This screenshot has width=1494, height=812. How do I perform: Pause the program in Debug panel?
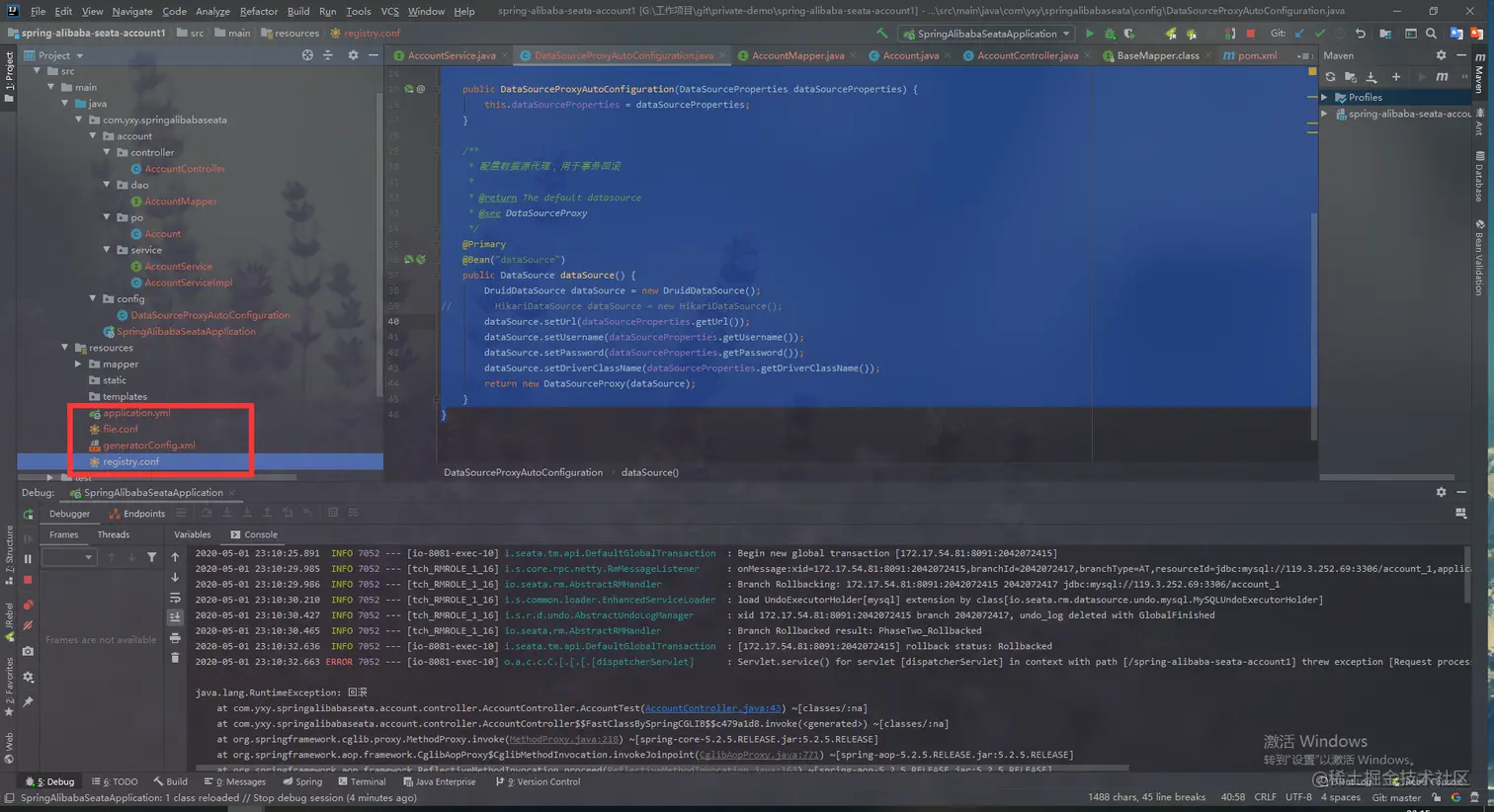click(28, 559)
